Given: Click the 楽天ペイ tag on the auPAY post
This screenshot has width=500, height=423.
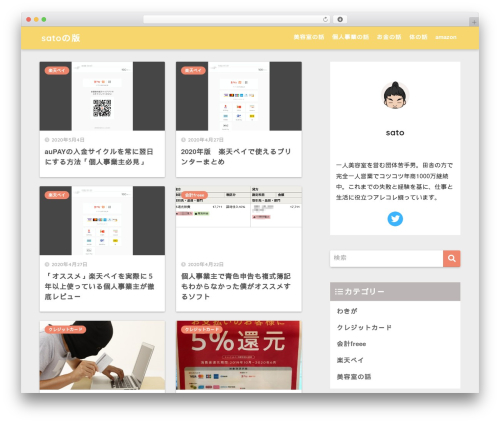Looking at the screenshot, I should 57,70.
